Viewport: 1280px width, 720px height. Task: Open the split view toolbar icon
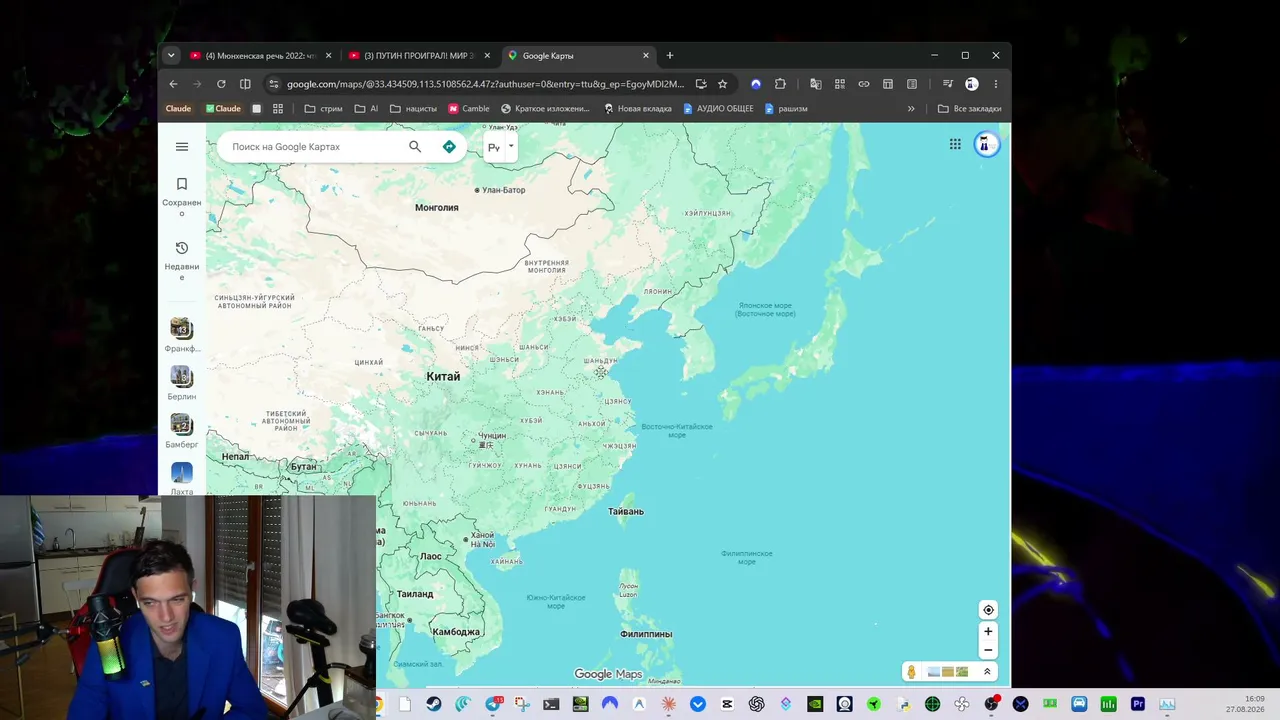(245, 84)
